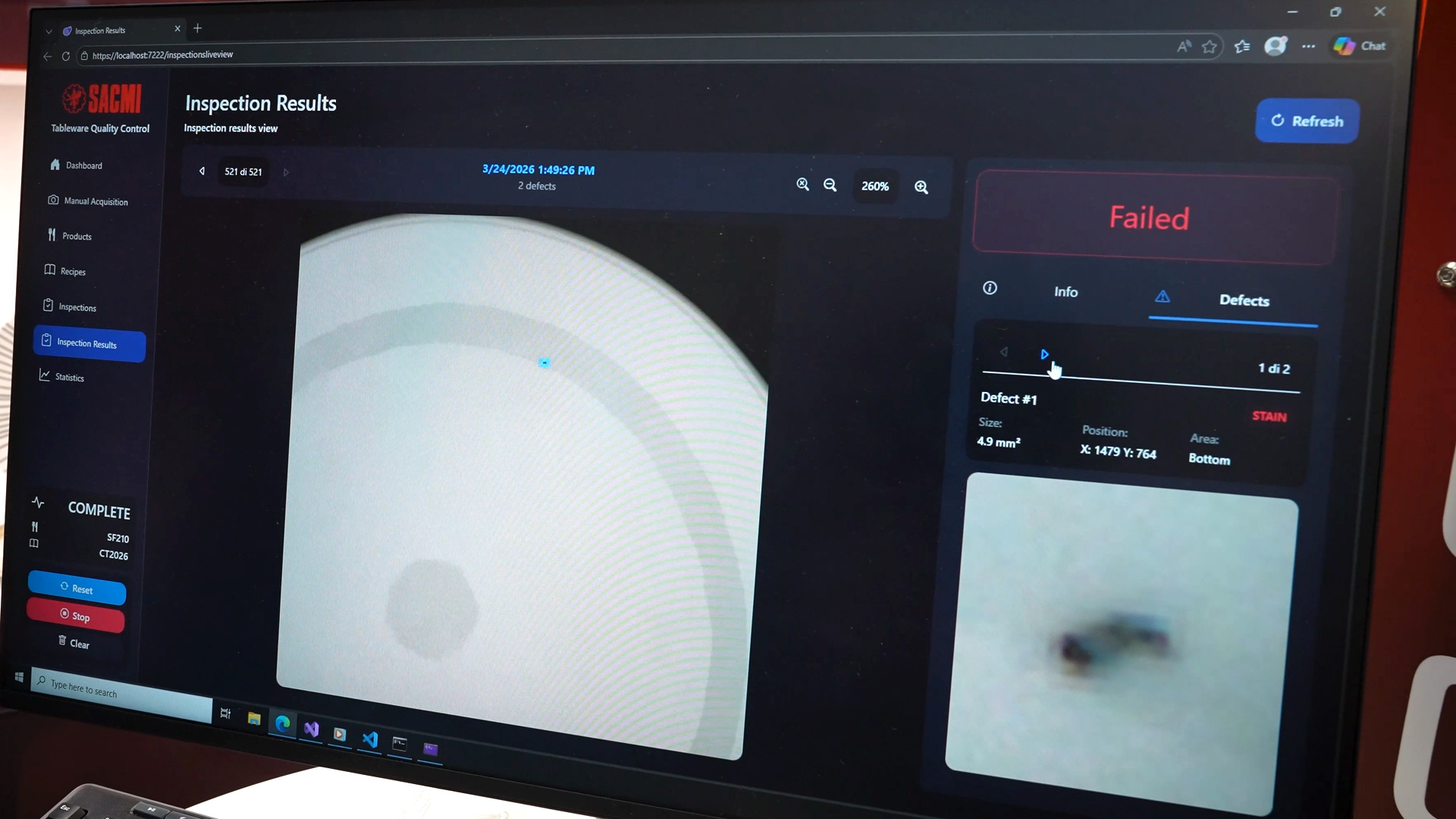Zoom in on the inspection image
This screenshot has height=819, width=1456.
(x=921, y=187)
